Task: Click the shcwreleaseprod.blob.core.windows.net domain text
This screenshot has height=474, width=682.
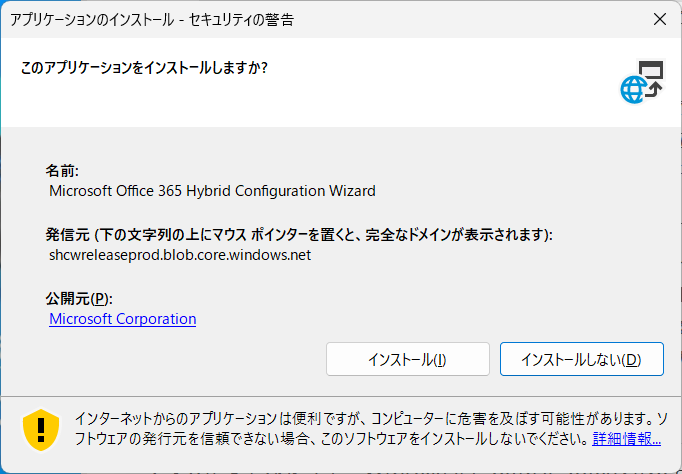Action: pos(180,255)
